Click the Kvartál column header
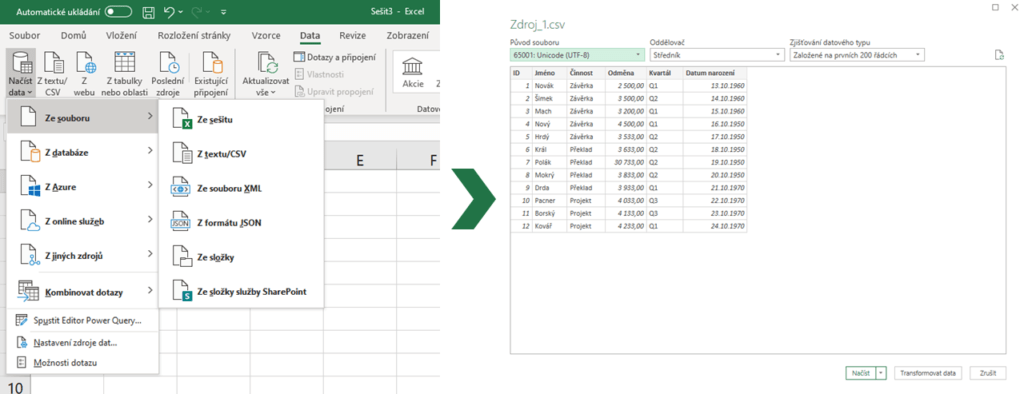The image size is (1024, 394). 664,73
